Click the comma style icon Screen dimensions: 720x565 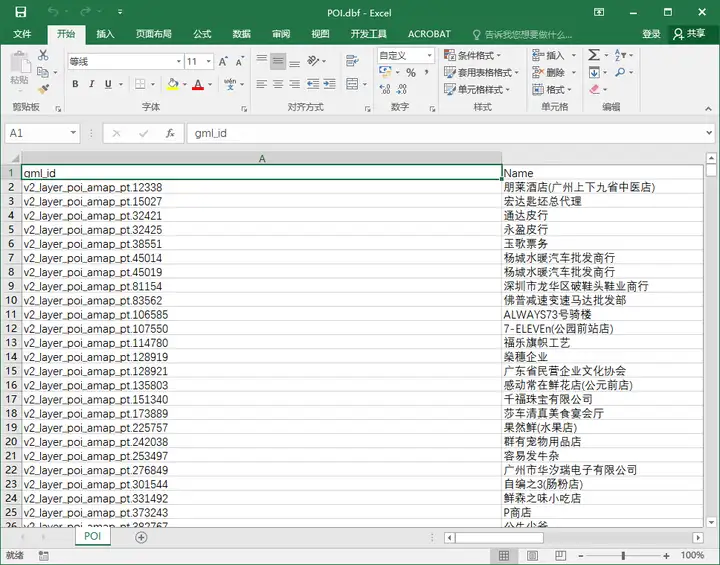pos(427,72)
